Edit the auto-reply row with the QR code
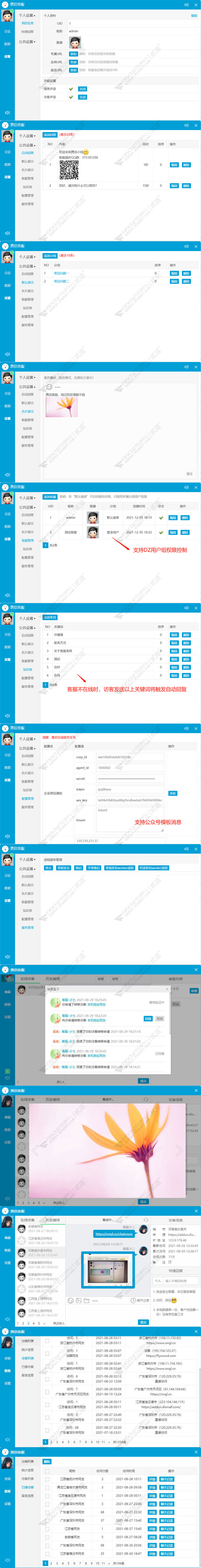Image resolution: width=201 pixels, height=1568 pixels. coord(174,164)
